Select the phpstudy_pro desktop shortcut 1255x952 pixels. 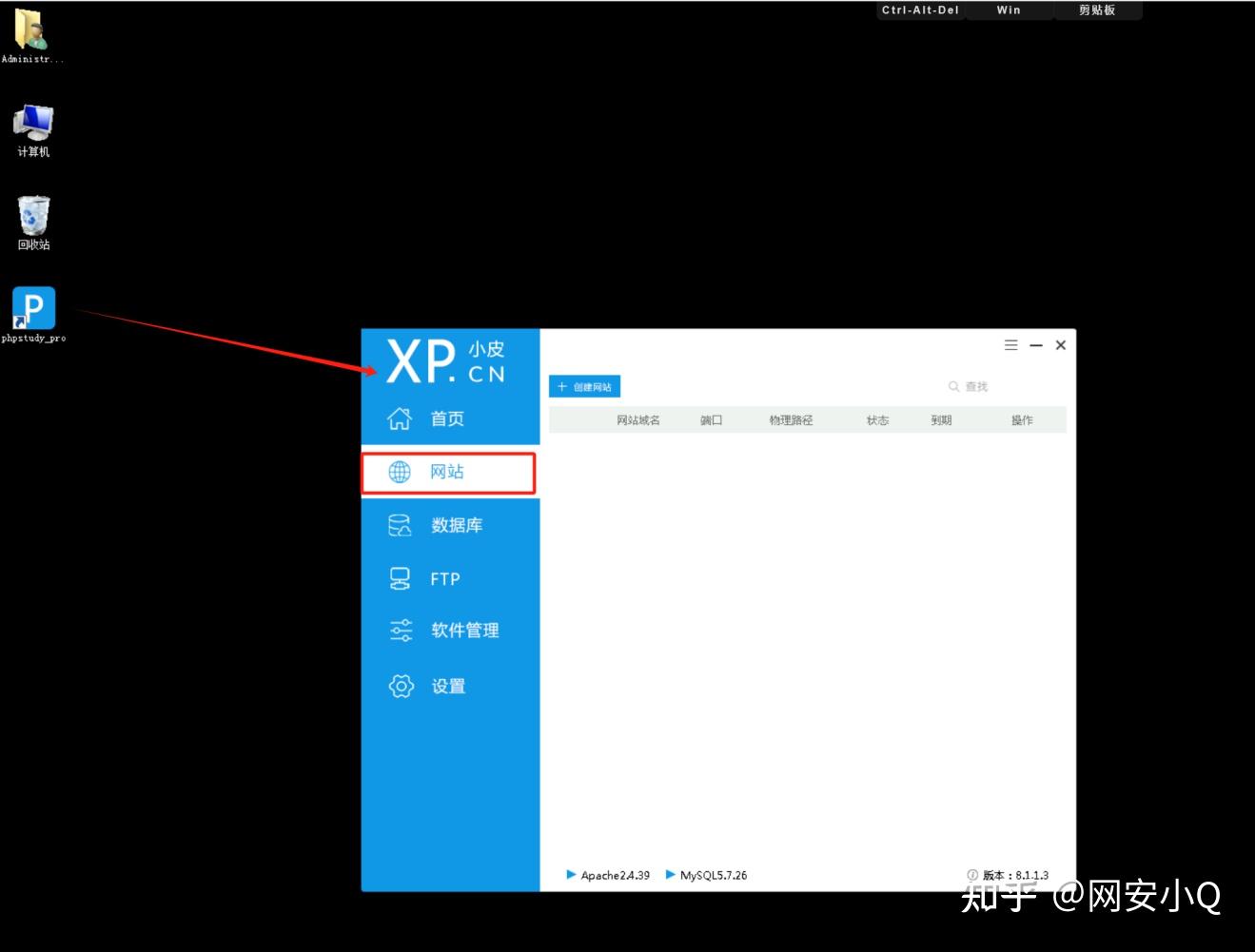click(33, 315)
